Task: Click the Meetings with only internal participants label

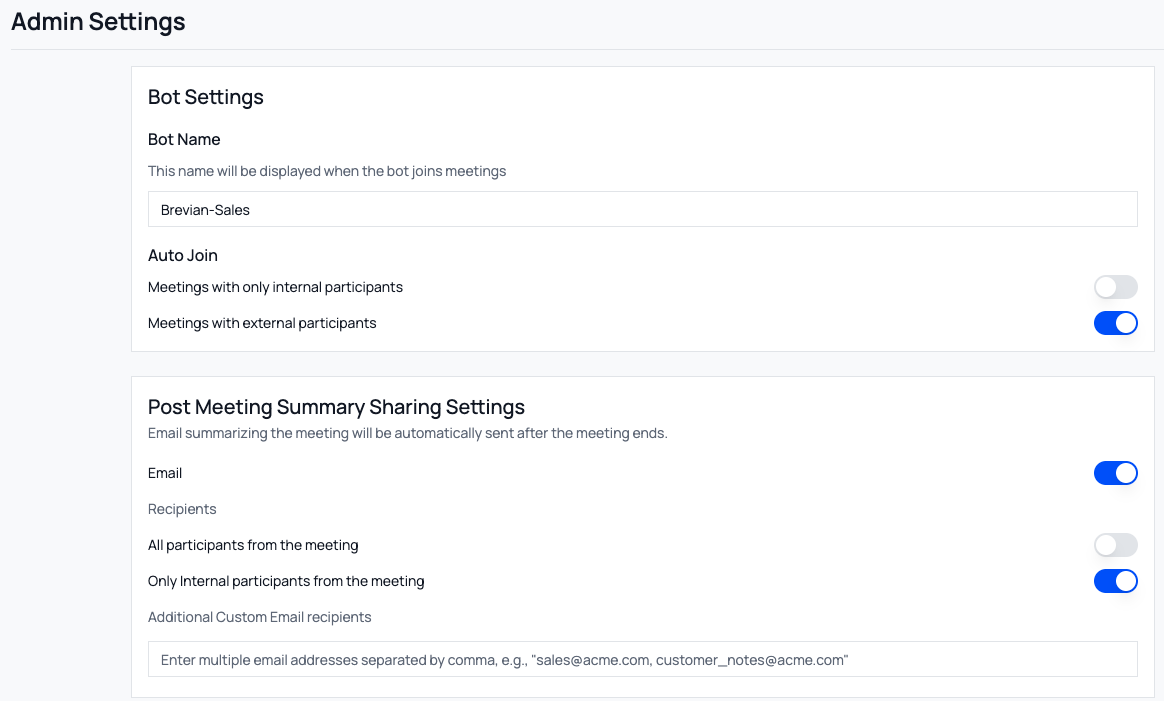Action: pyautogui.click(x=275, y=287)
